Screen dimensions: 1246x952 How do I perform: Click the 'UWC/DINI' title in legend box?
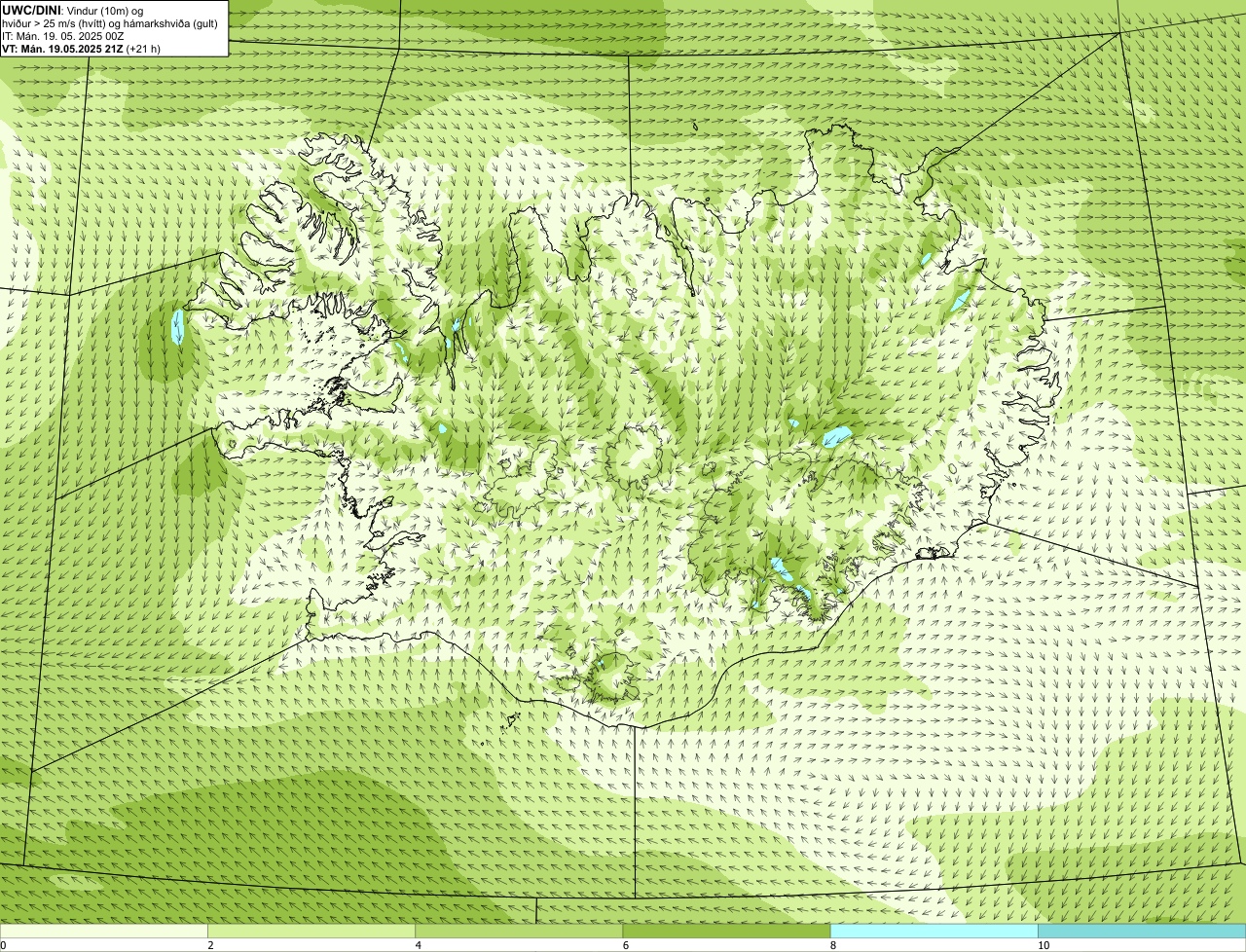(x=32, y=10)
